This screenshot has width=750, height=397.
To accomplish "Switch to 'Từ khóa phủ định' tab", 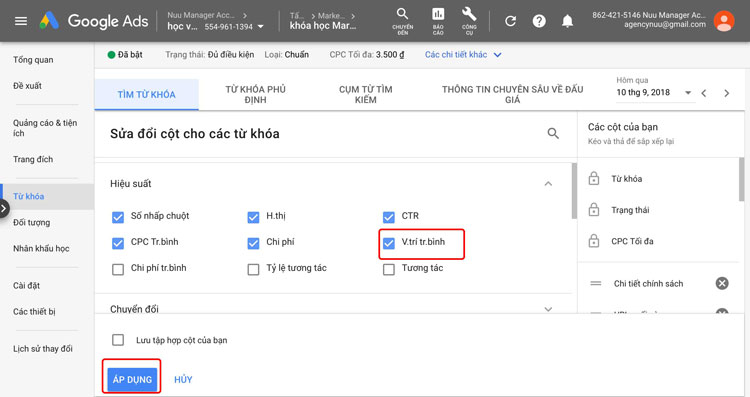I will [x=255, y=94].
